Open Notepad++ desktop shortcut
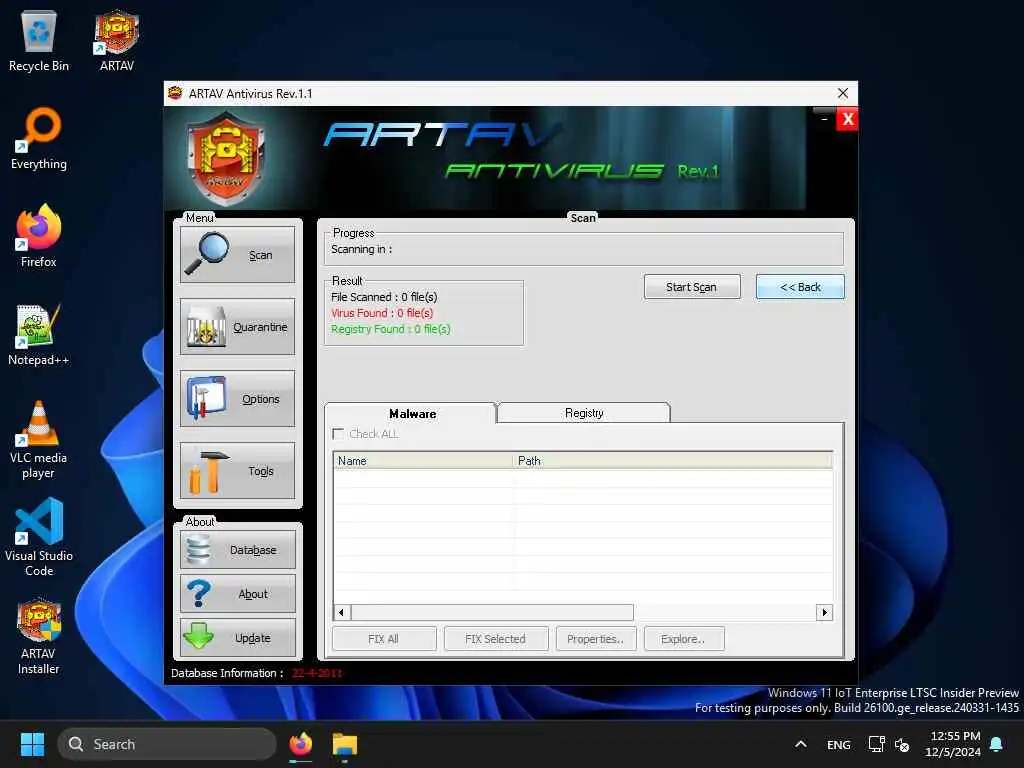1024x768 pixels. click(x=39, y=334)
